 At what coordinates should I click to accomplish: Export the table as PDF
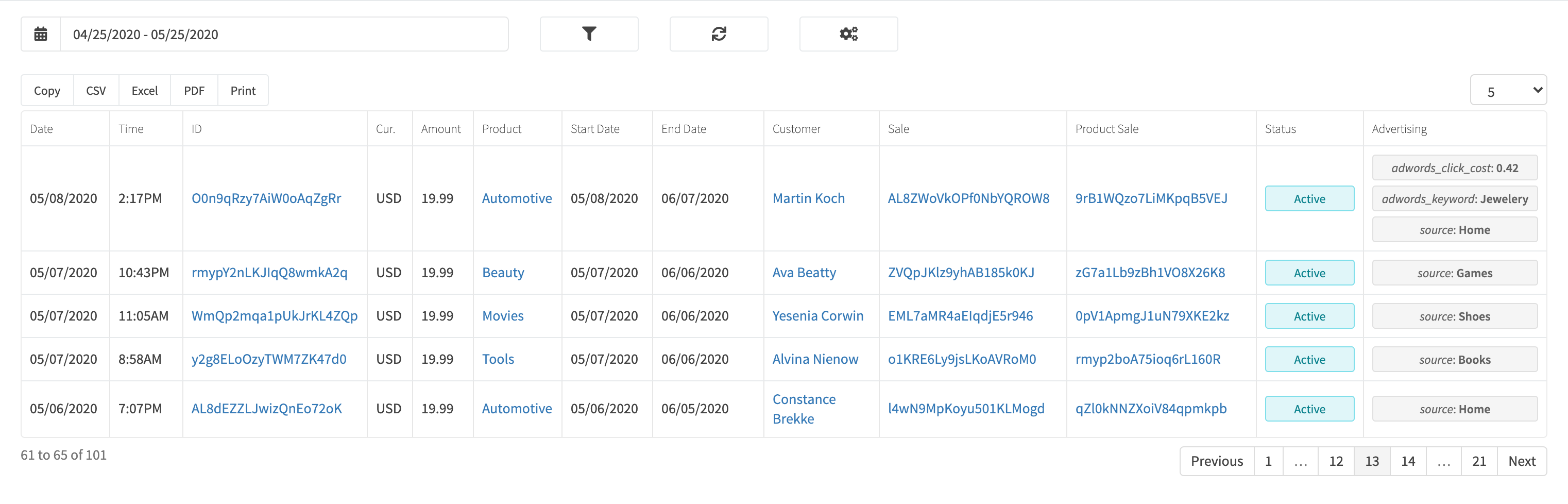pyautogui.click(x=194, y=91)
